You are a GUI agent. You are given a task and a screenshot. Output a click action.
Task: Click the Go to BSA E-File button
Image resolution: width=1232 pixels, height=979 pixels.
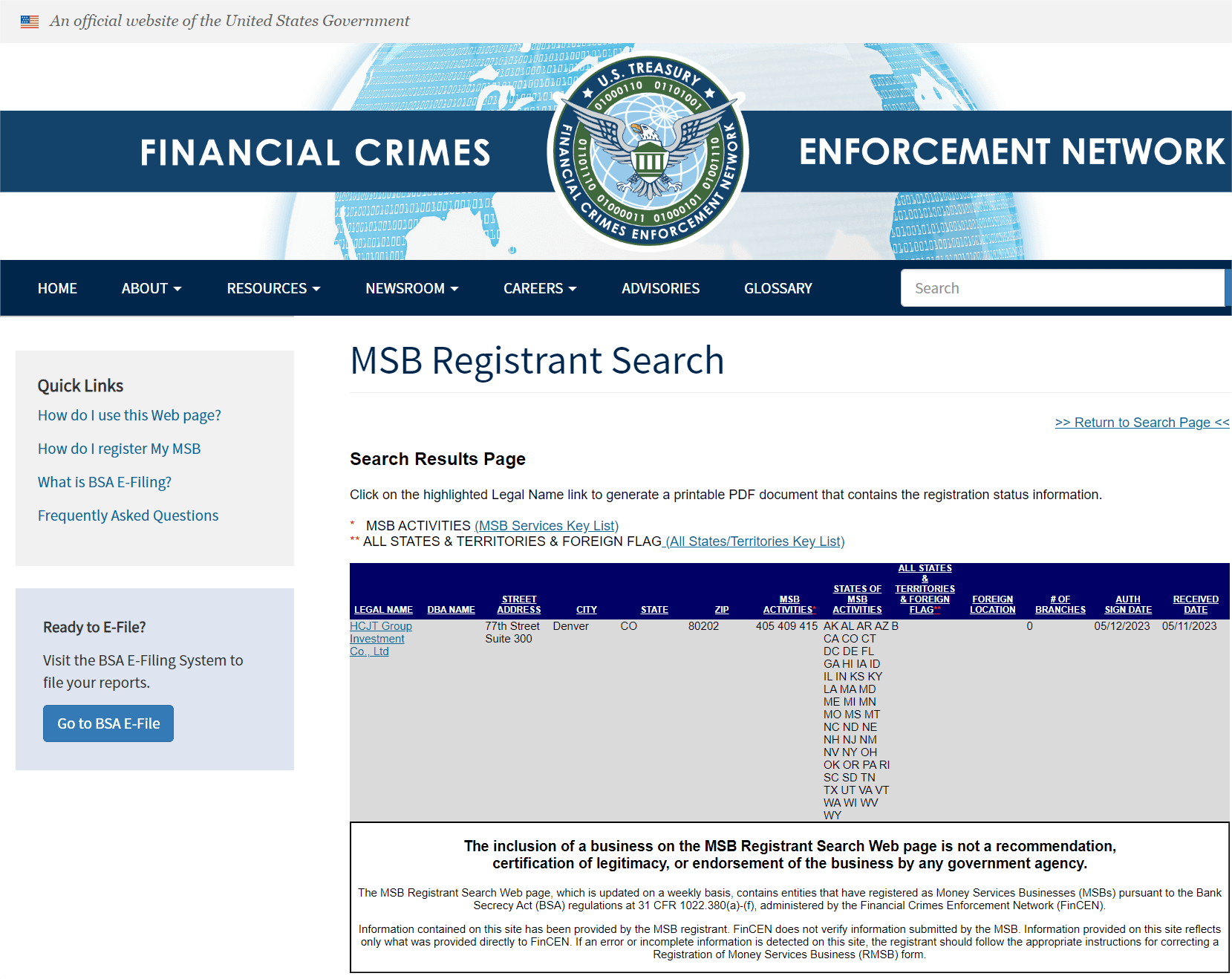click(108, 723)
